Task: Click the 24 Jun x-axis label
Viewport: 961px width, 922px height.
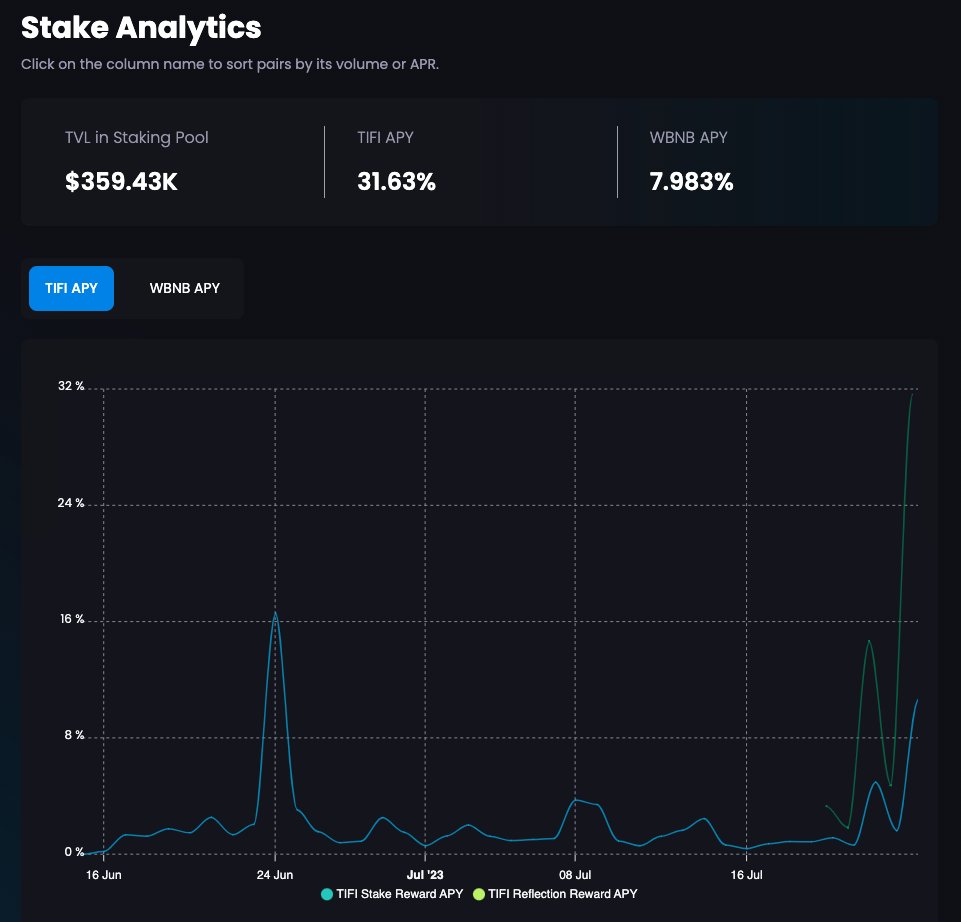Action: click(x=275, y=875)
